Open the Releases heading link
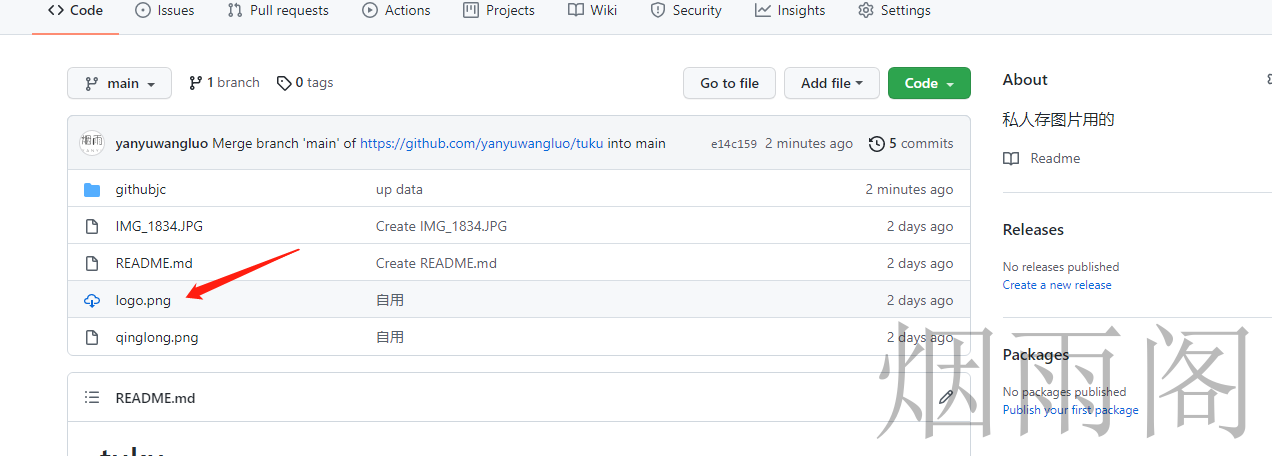The image size is (1272, 456). [x=1033, y=229]
